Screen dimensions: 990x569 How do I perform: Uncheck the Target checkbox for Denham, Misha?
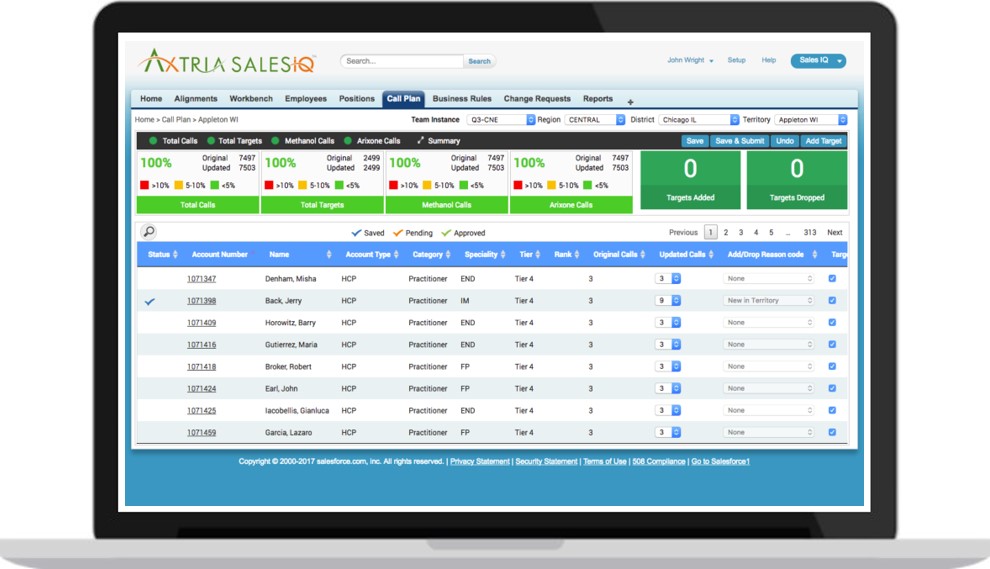[832, 279]
